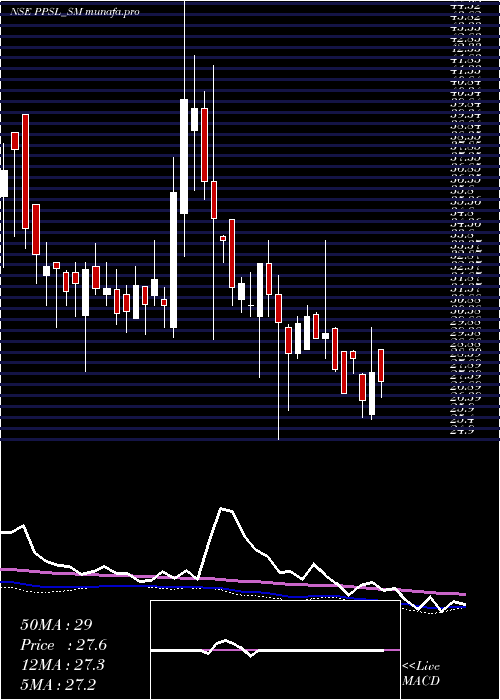
Task: Select the 50MA : 29 readout
Action: (56, 625)
